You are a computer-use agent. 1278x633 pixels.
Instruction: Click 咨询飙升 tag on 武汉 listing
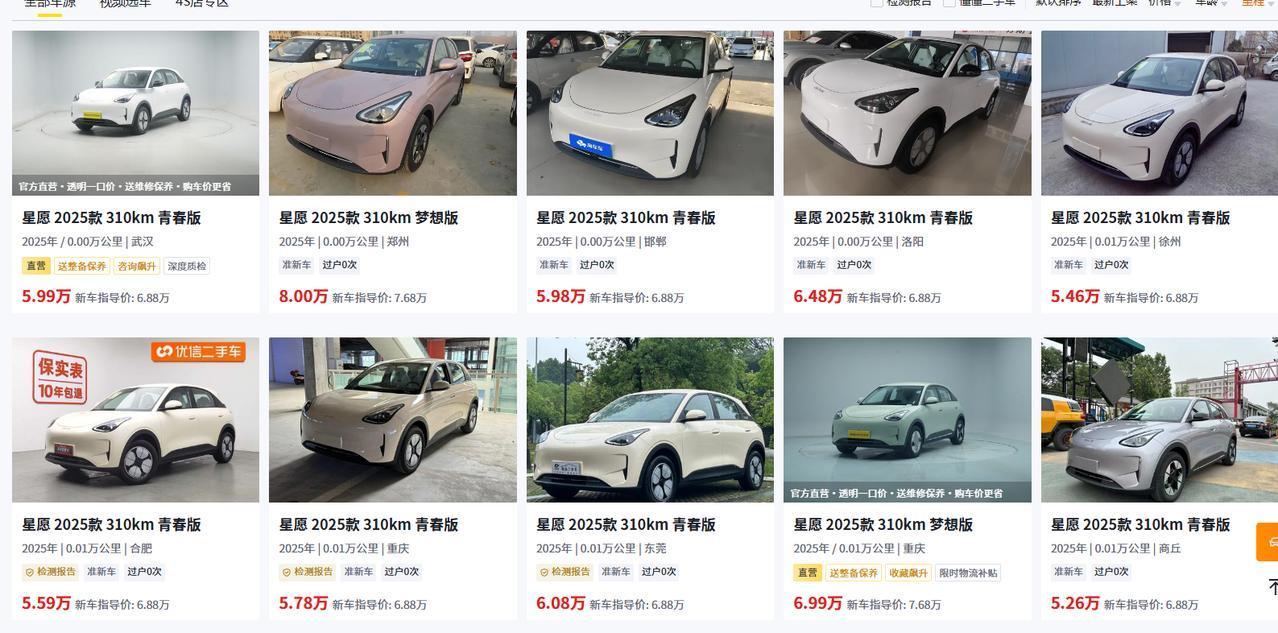point(137,266)
